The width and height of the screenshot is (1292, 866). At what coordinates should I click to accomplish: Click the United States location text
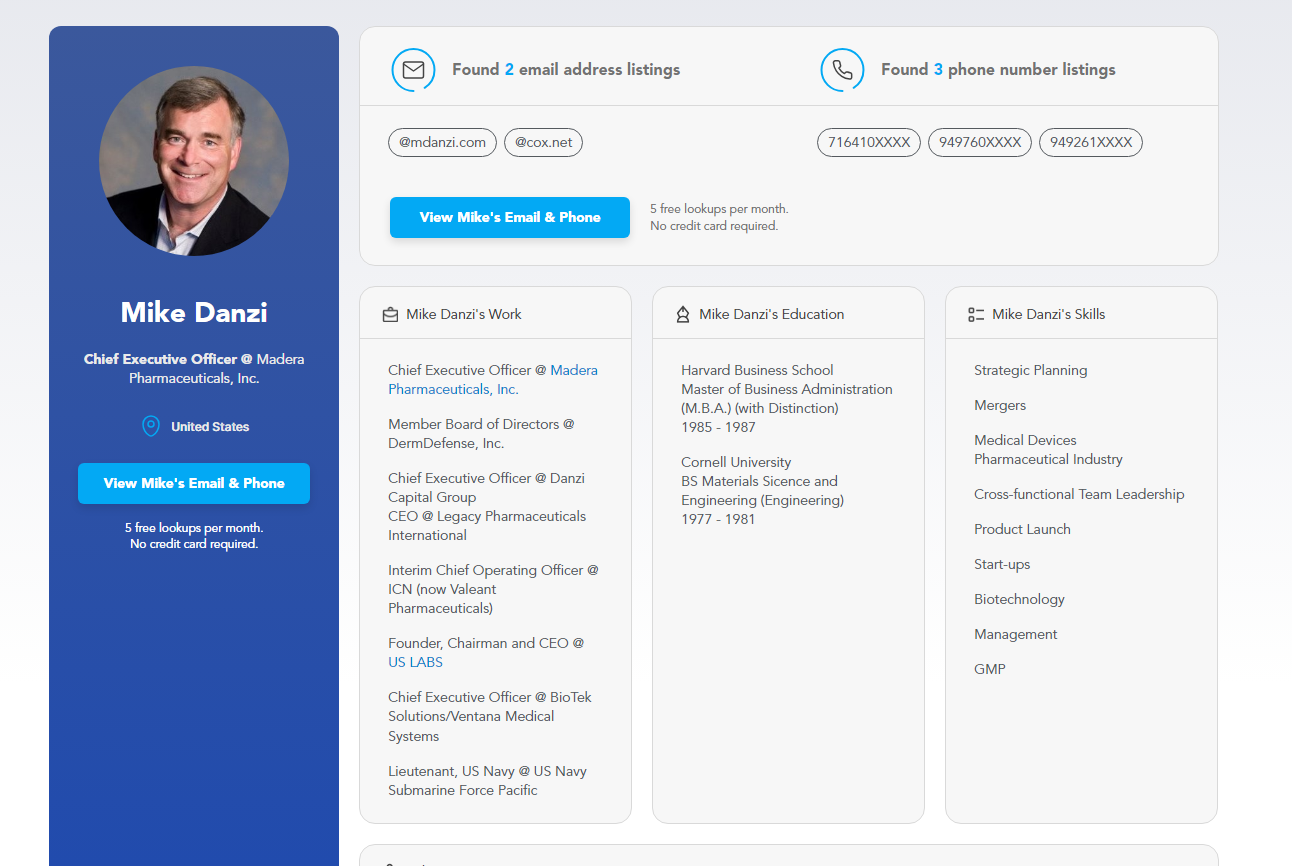click(x=210, y=427)
